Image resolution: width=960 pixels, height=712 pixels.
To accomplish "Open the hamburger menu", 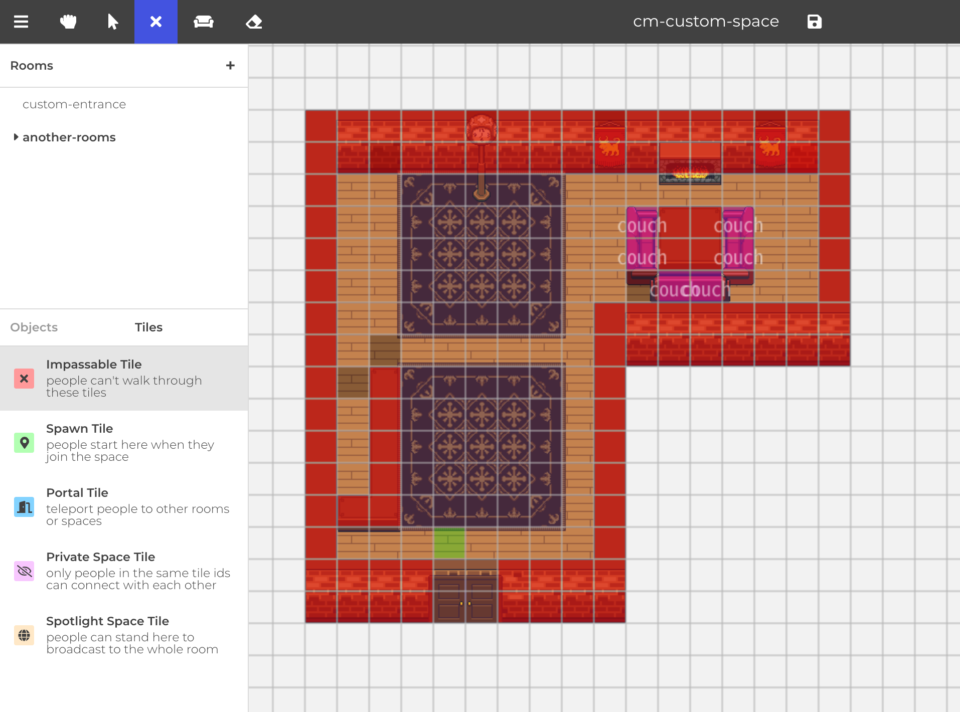I will (x=21, y=22).
